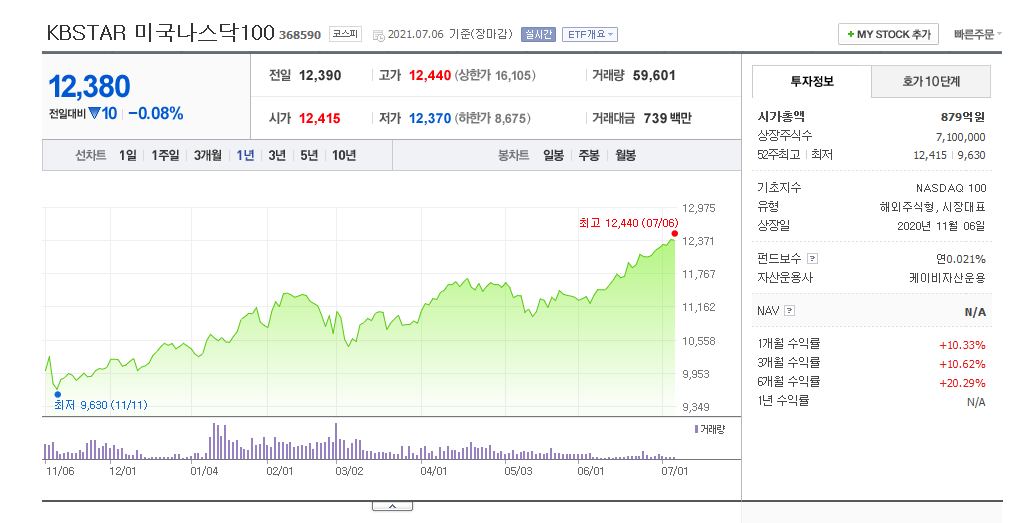Switch to 호가10단계 tab
Image resolution: width=1034 pixels, height=523 pixels.
[930, 82]
